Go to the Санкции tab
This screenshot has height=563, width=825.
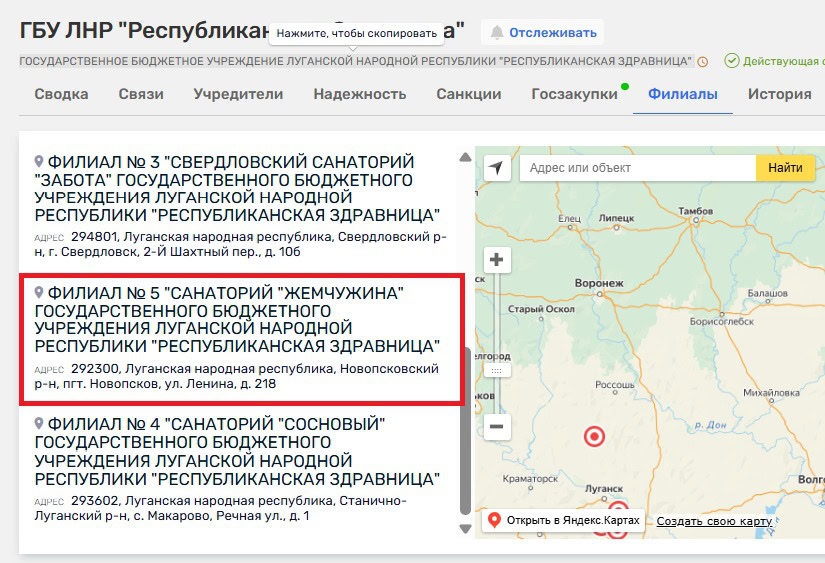coord(469,94)
